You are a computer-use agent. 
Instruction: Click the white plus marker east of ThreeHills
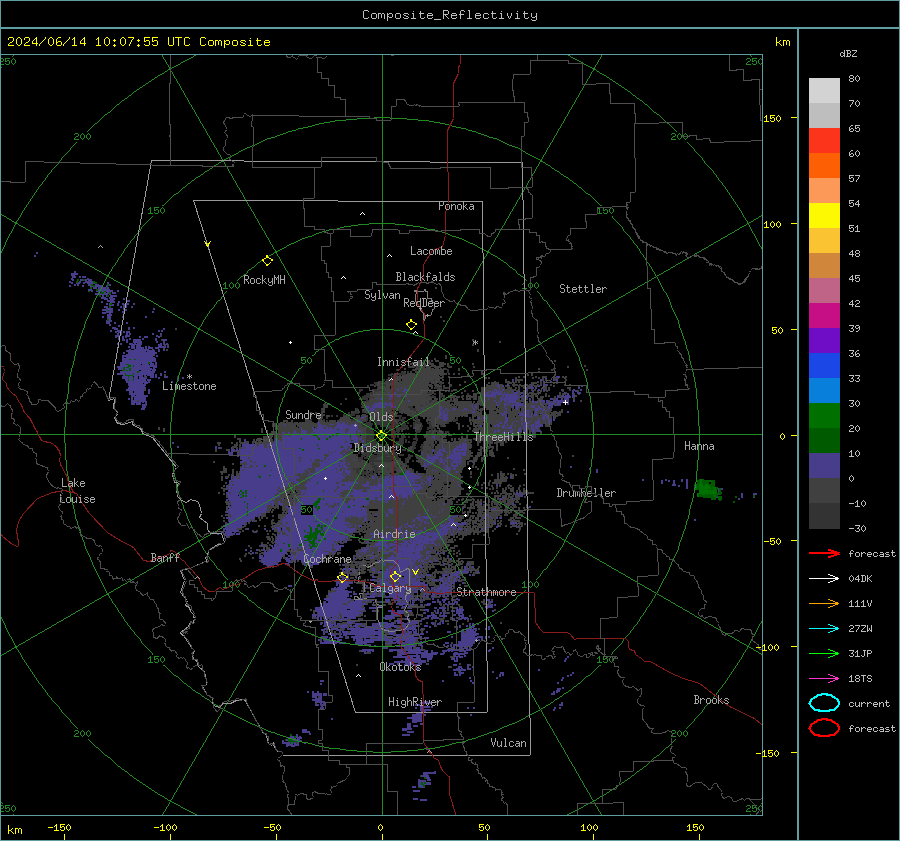(565, 402)
